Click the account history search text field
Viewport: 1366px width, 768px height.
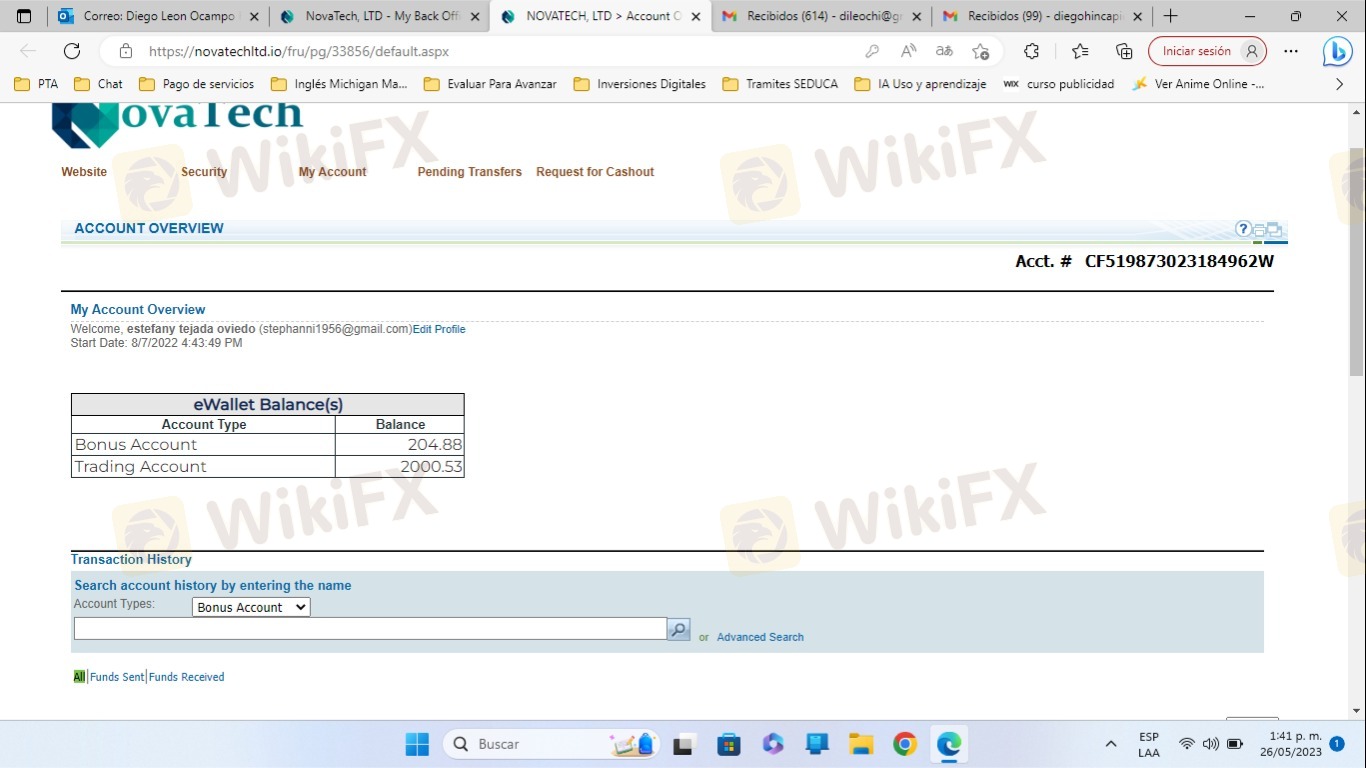point(370,629)
